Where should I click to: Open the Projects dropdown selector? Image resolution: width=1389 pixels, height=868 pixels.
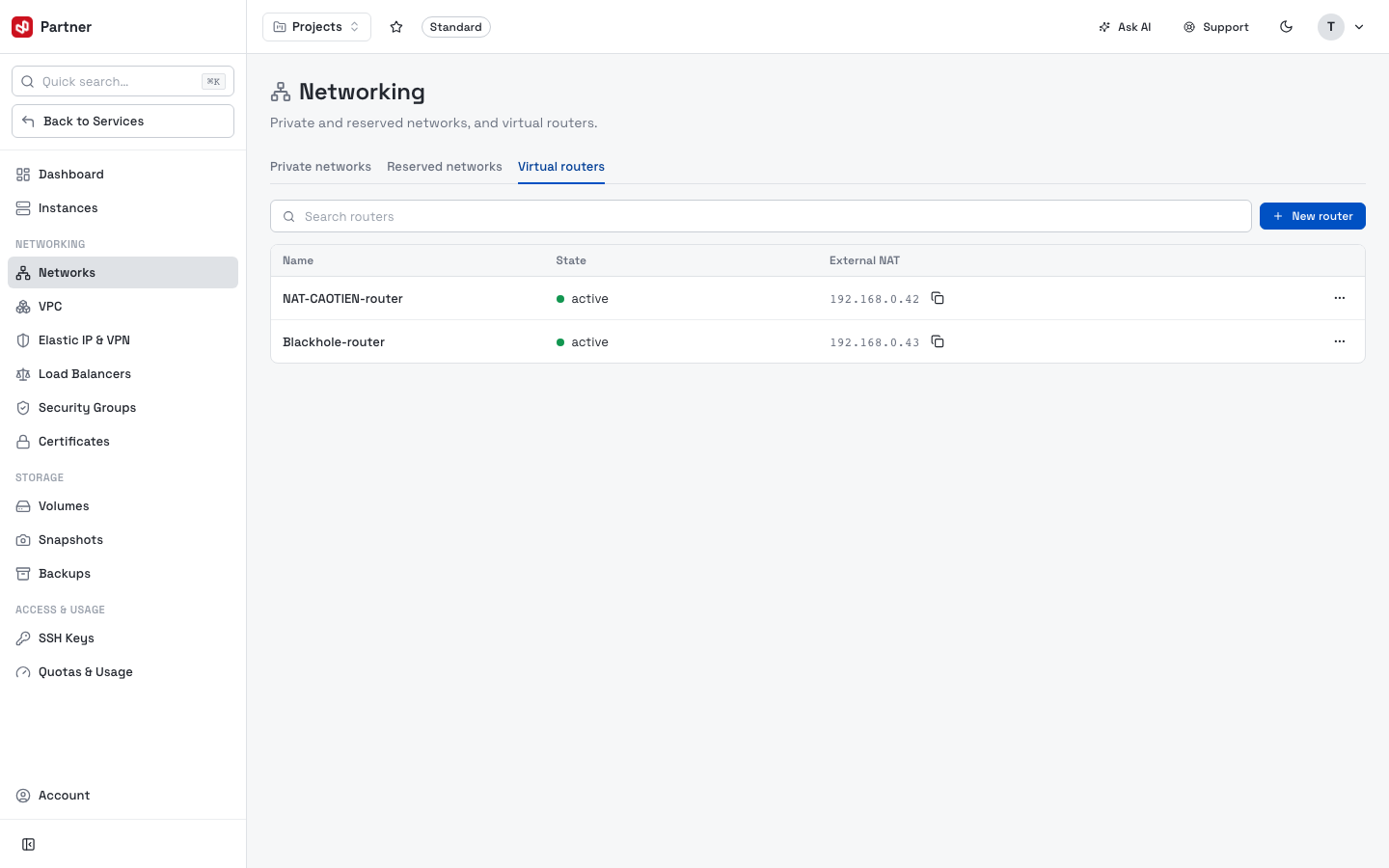[x=316, y=27]
